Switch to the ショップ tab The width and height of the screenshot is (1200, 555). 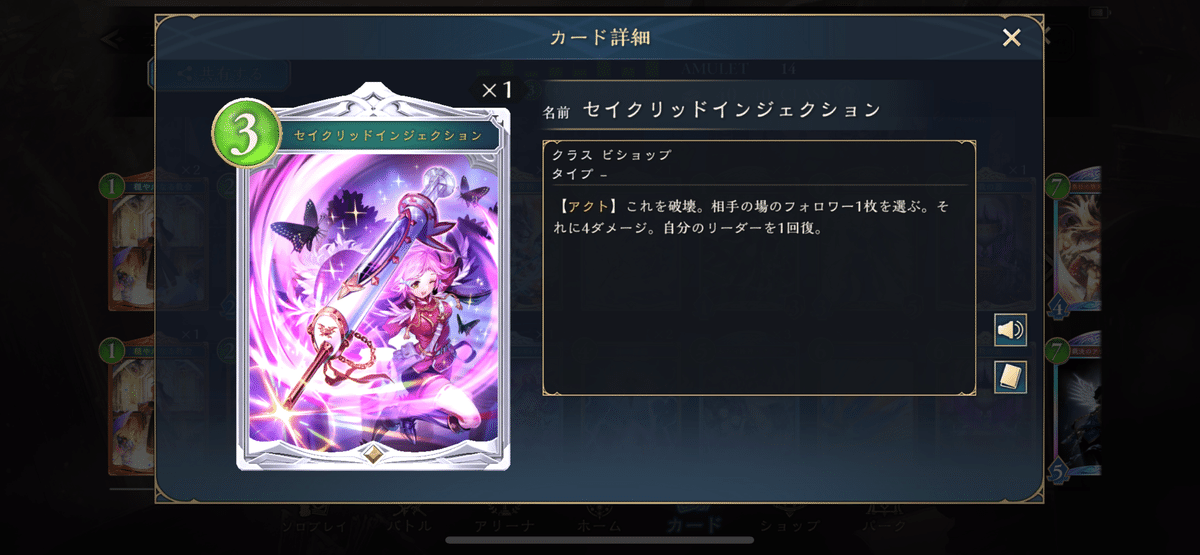pyautogui.click(x=788, y=522)
